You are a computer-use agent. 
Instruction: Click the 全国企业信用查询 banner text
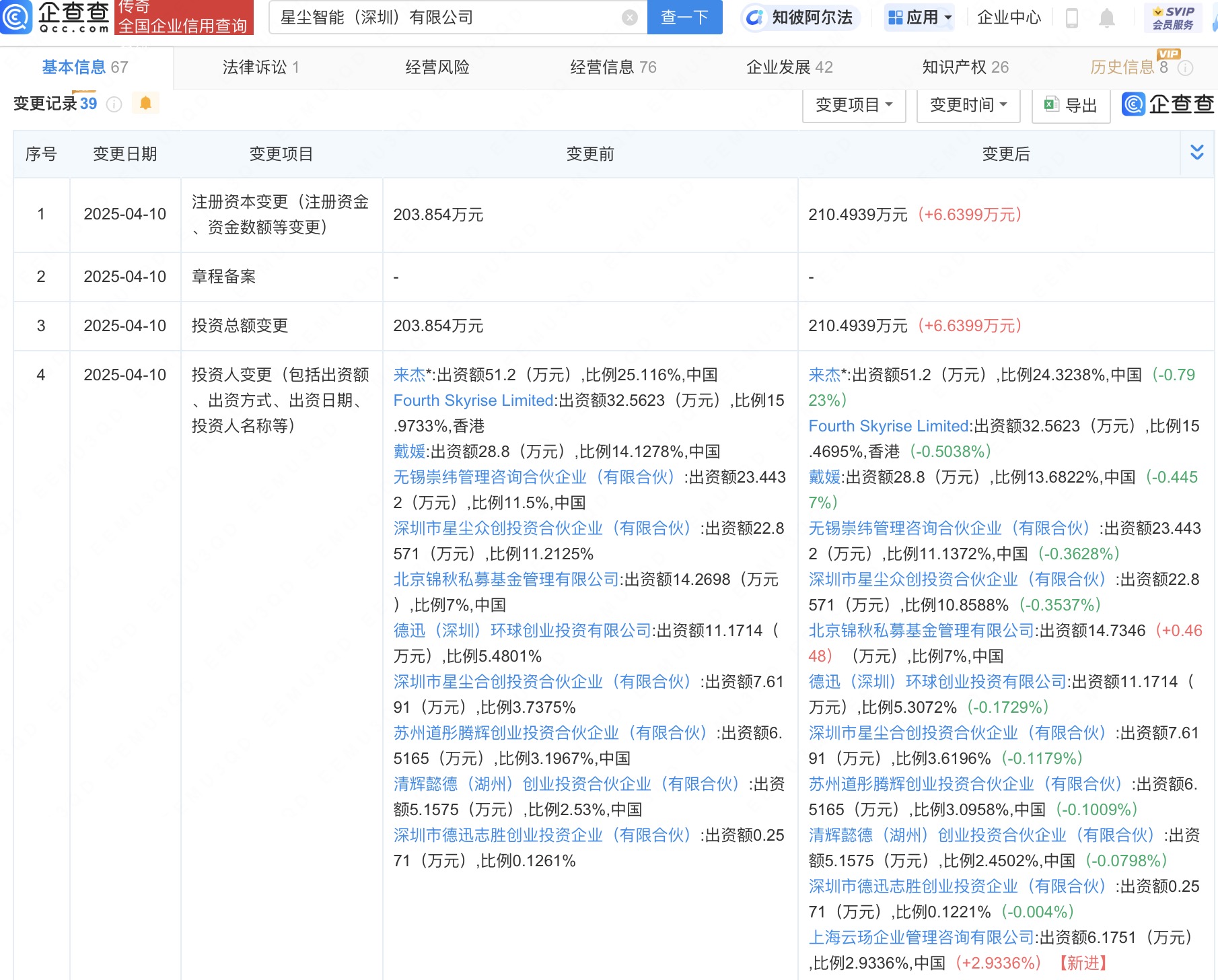[x=183, y=26]
